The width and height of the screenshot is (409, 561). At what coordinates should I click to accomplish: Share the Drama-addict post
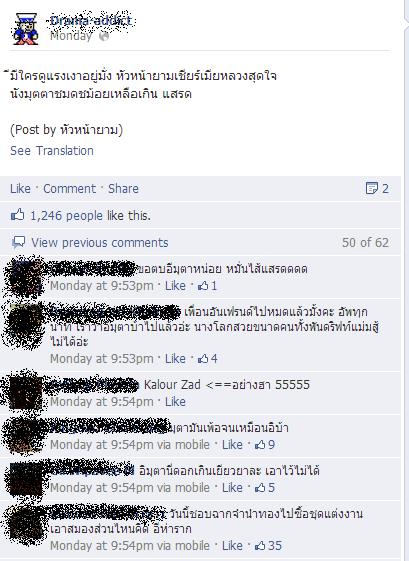(x=123, y=189)
